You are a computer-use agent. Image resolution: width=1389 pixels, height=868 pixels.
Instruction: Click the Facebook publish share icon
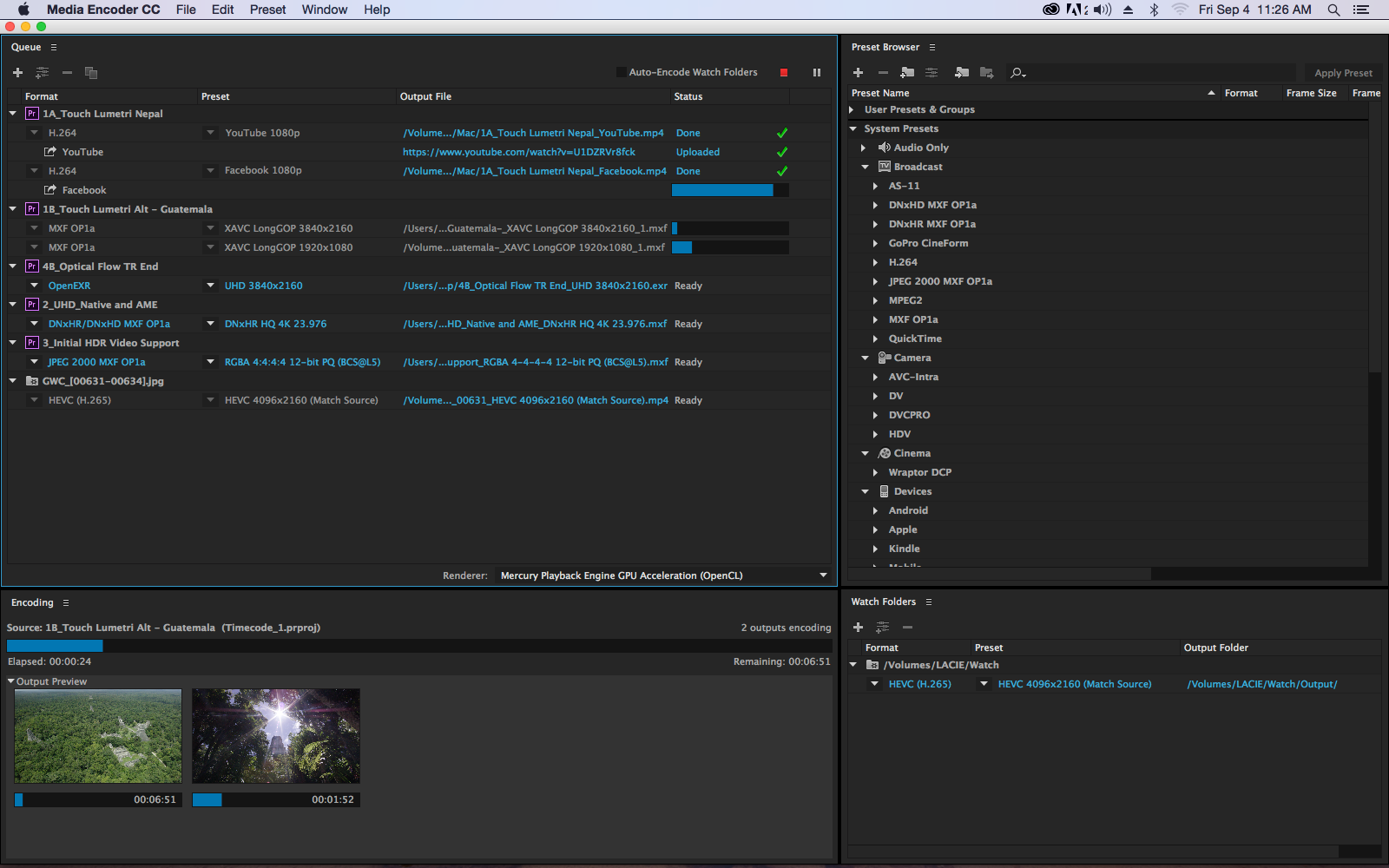click(x=50, y=190)
